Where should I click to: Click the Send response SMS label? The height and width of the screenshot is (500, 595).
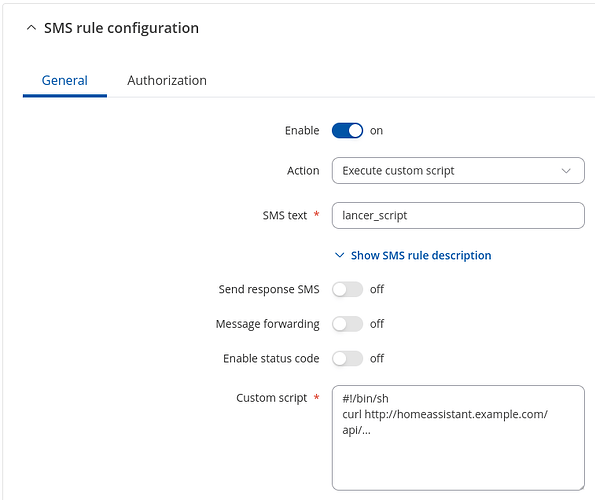click(269, 289)
